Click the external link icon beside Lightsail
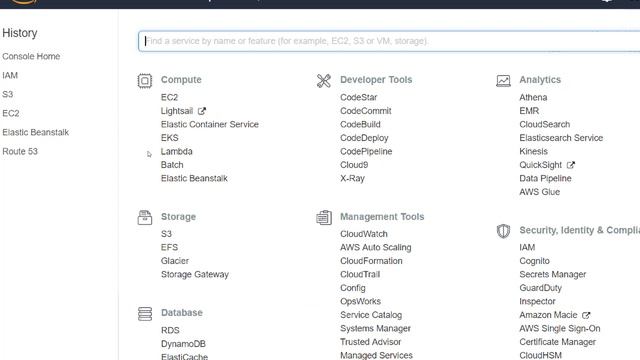Viewport: 640px width, 360px height. click(202, 111)
